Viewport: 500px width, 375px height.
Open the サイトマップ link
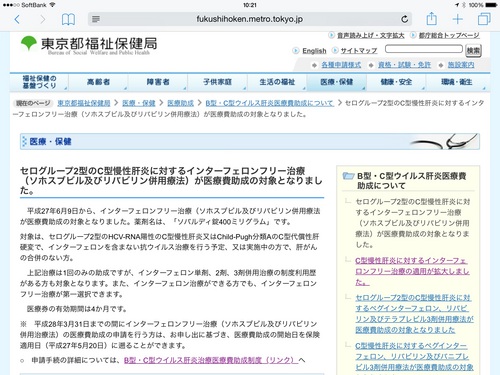pyautogui.click(x=359, y=51)
